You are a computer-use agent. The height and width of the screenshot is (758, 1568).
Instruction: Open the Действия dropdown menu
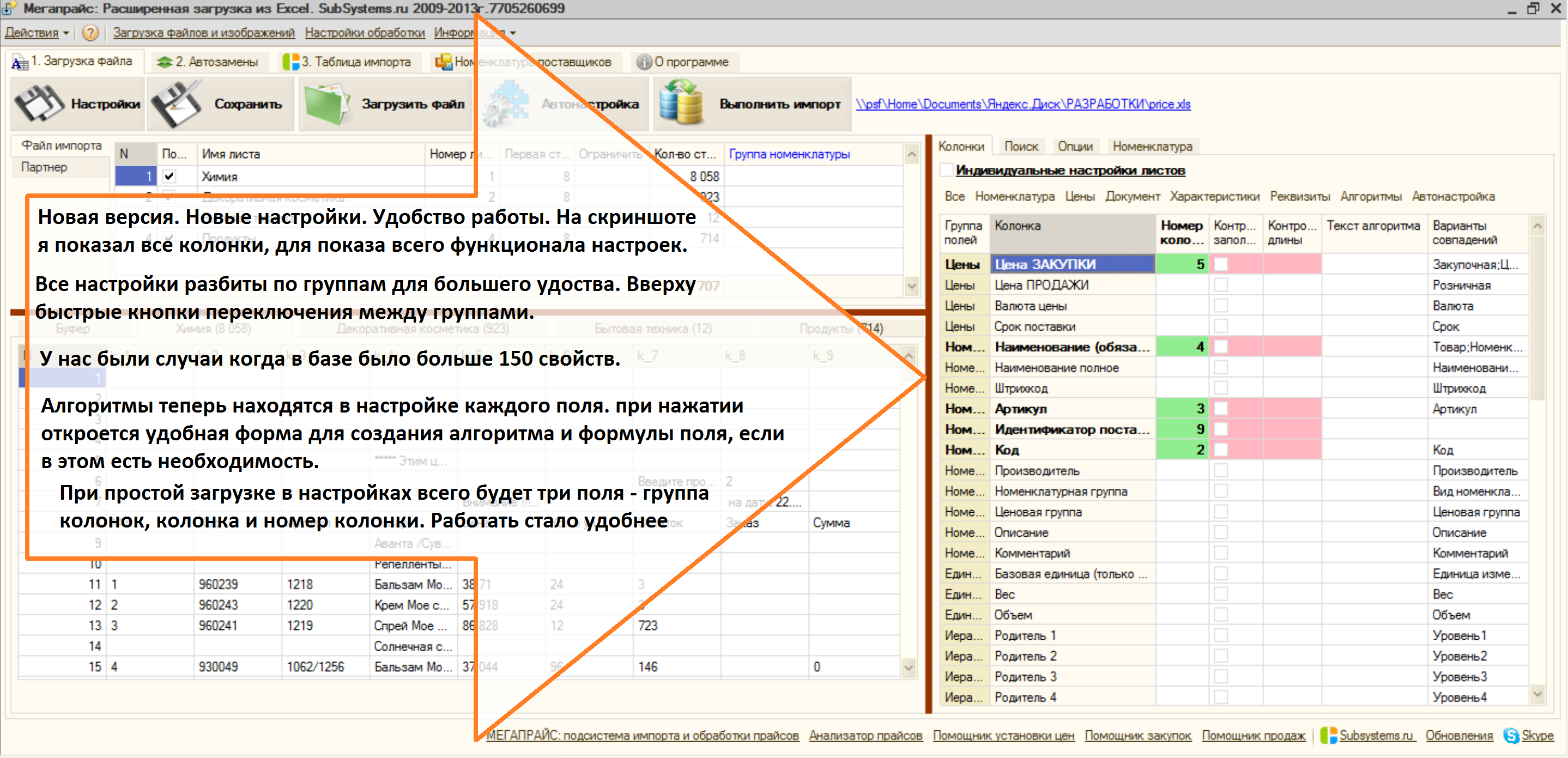(37, 32)
